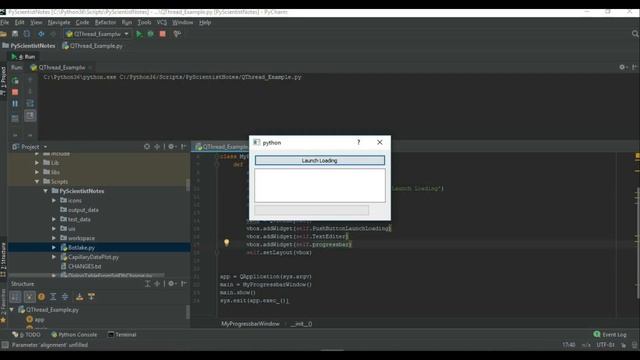Open the File menu

[5, 22]
